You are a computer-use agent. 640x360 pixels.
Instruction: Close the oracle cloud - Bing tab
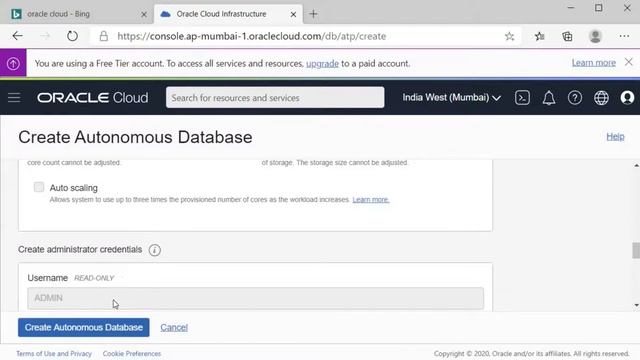(144, 14)
